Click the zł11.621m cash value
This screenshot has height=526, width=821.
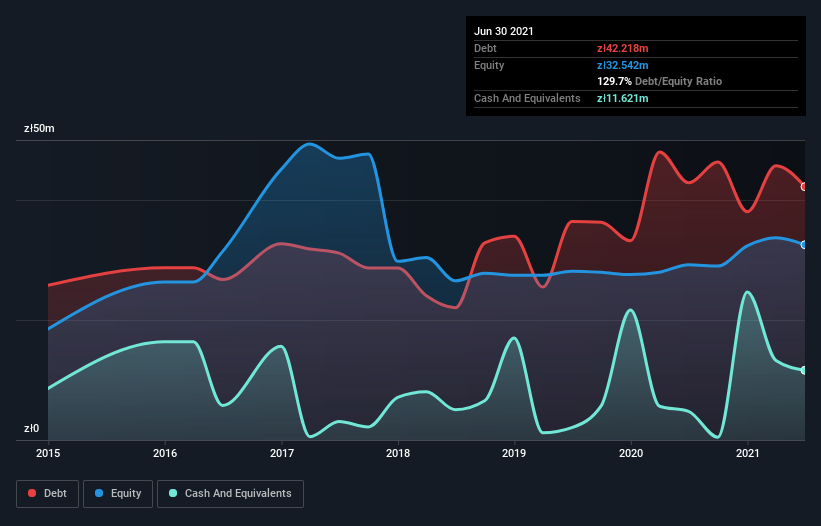pyautogui.click(x=623, y=98)
